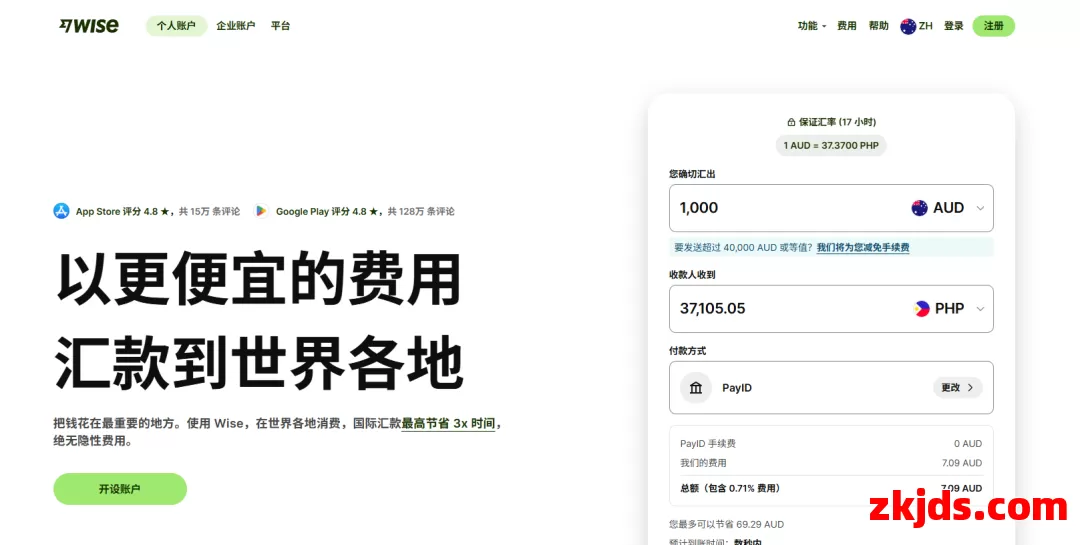Screen dimensions: 1080x545
Task: Click the 登录 link
Action: [x=953, y=25]
